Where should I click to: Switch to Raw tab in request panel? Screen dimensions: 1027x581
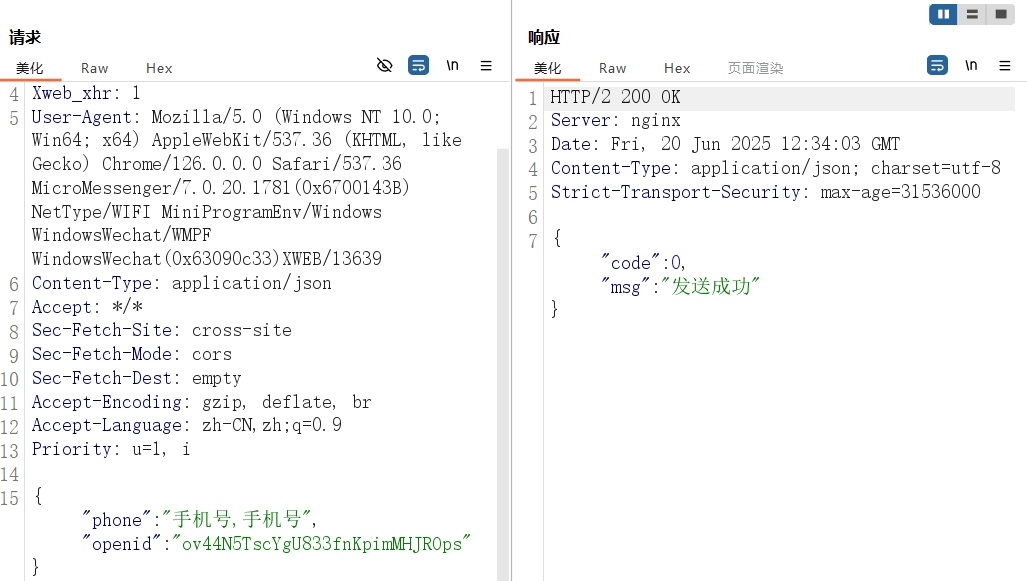click(x=94, y=68)
